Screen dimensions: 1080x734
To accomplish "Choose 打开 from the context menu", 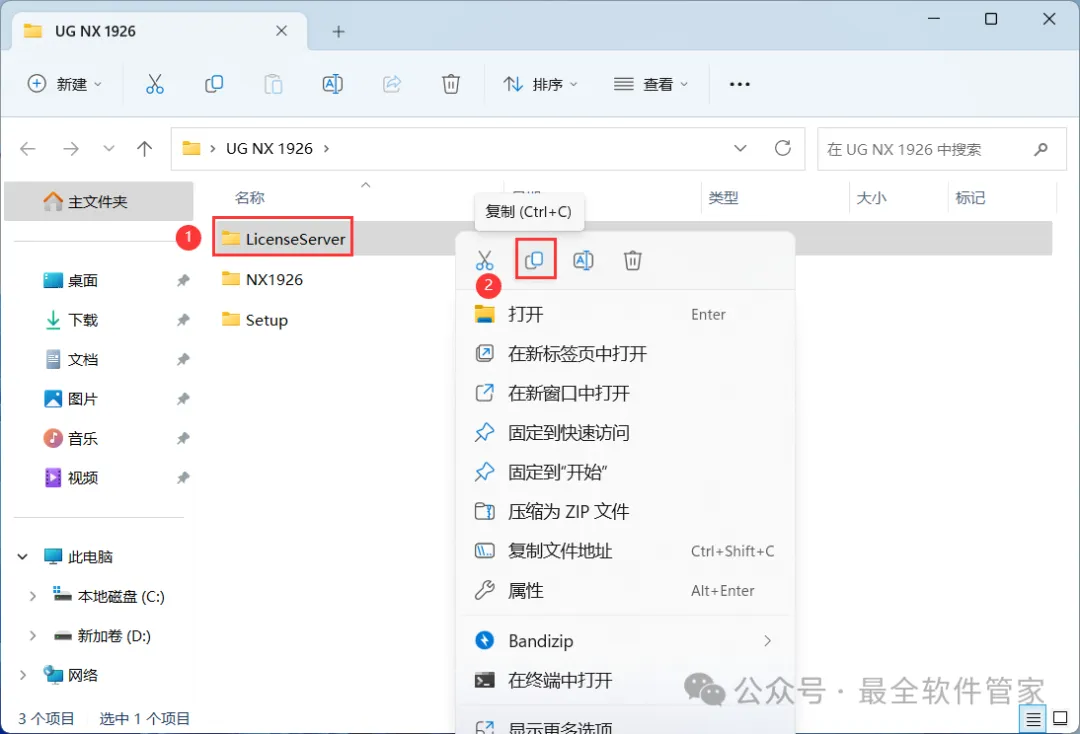I will [625, 315].
